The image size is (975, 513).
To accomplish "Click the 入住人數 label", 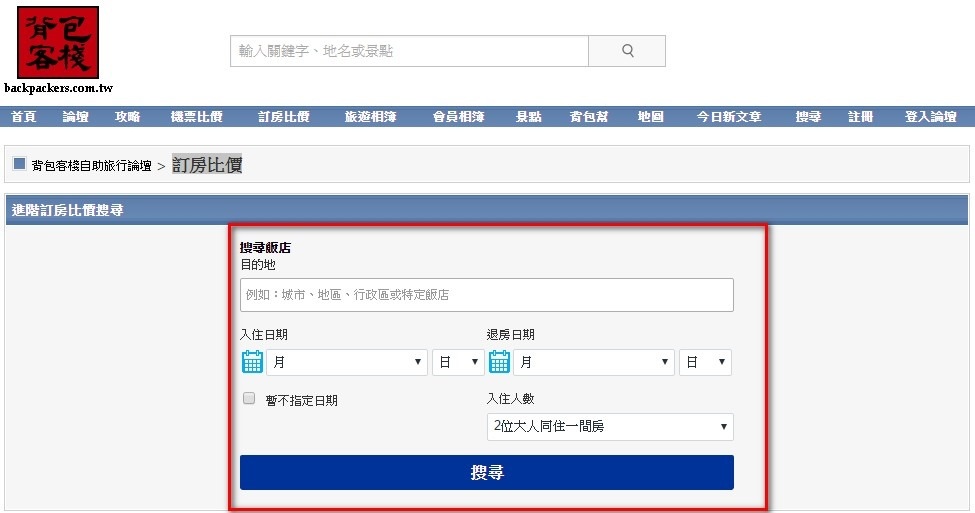I will pyautogui.click(x=511, y=399).
